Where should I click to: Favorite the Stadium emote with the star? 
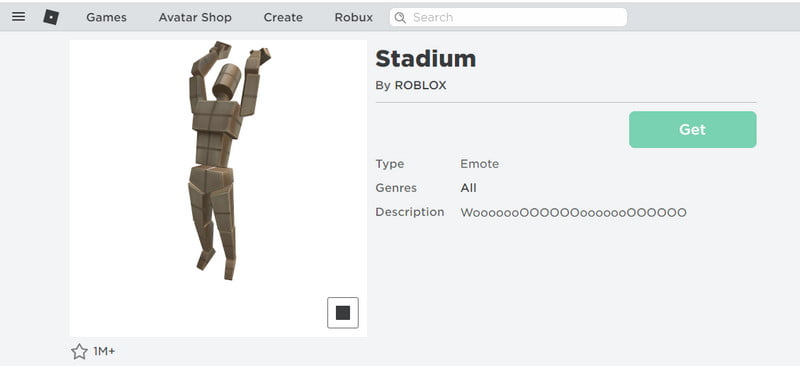79,351
